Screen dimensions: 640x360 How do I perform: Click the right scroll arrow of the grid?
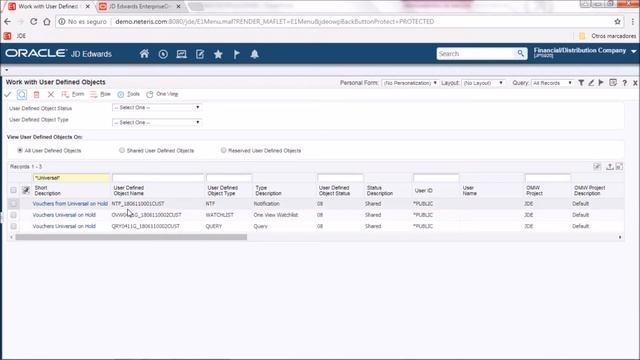click(620, 237)
